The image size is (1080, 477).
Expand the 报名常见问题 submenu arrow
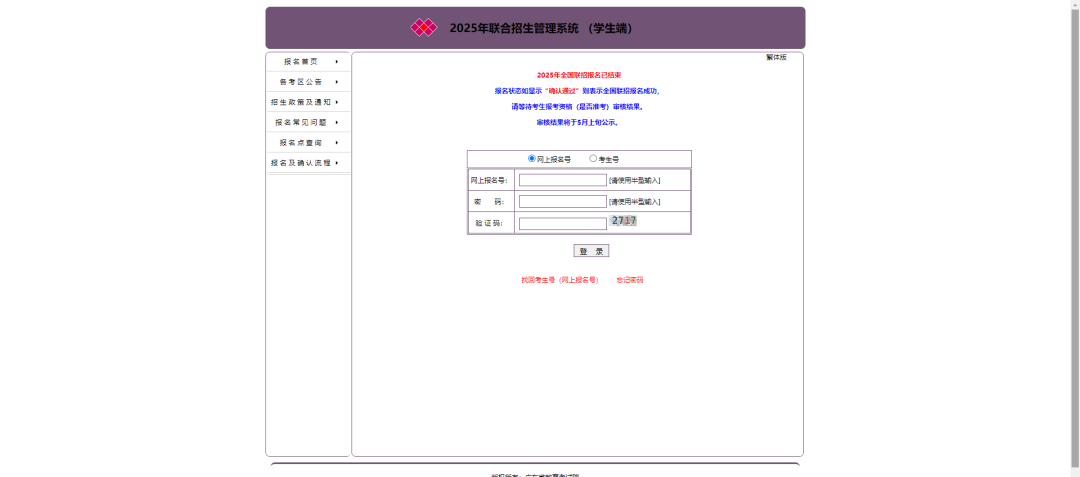(337, 122)
